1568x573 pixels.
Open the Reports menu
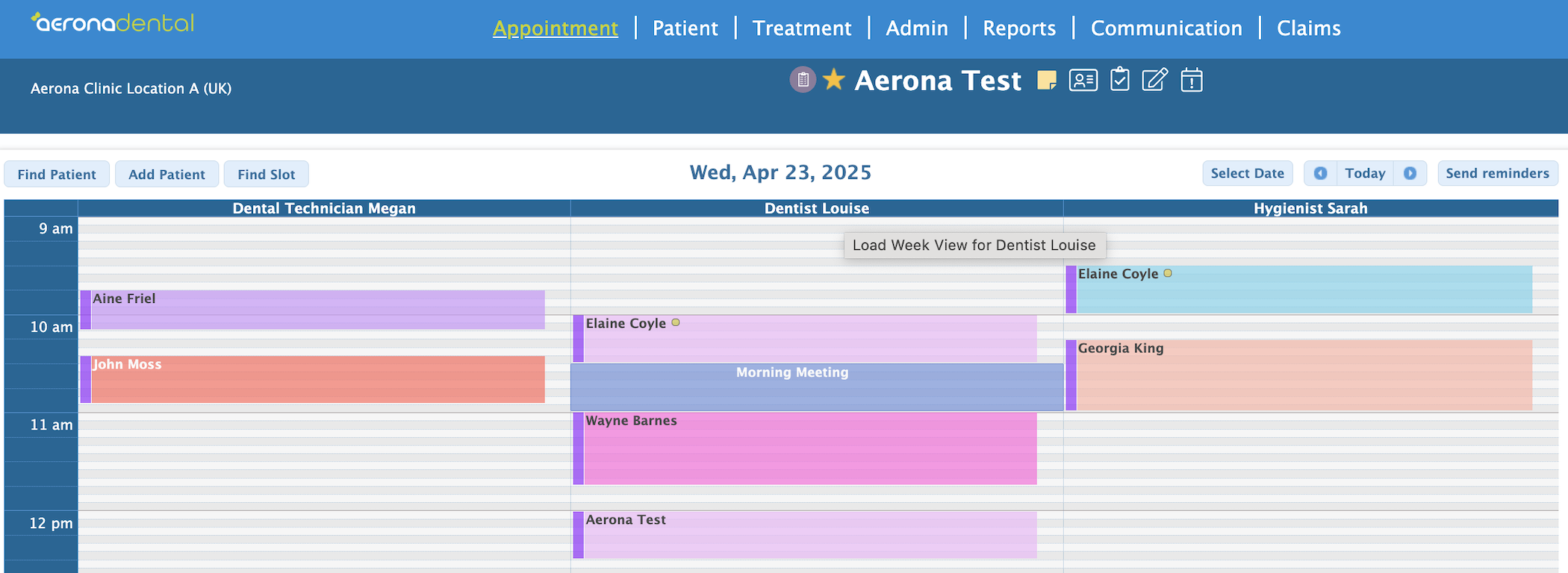click(1019, 28)
